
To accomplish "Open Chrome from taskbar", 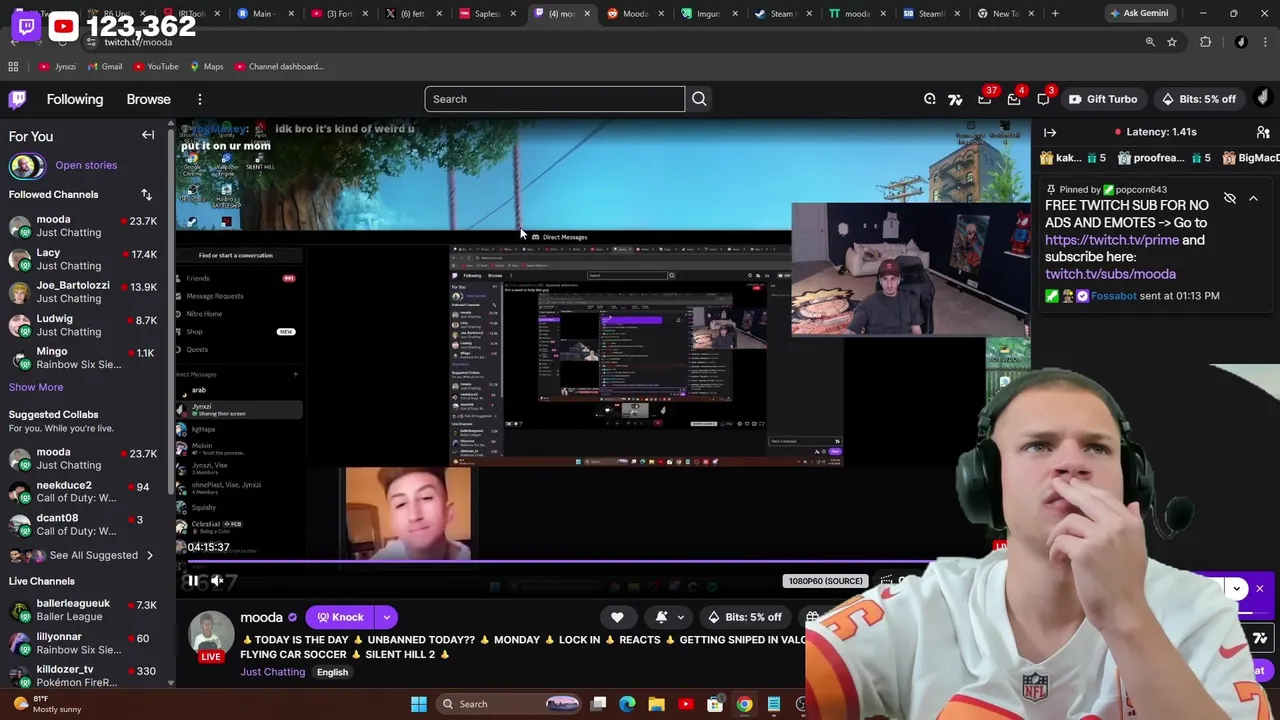I will pyautogui.click(x=744, y=704).
